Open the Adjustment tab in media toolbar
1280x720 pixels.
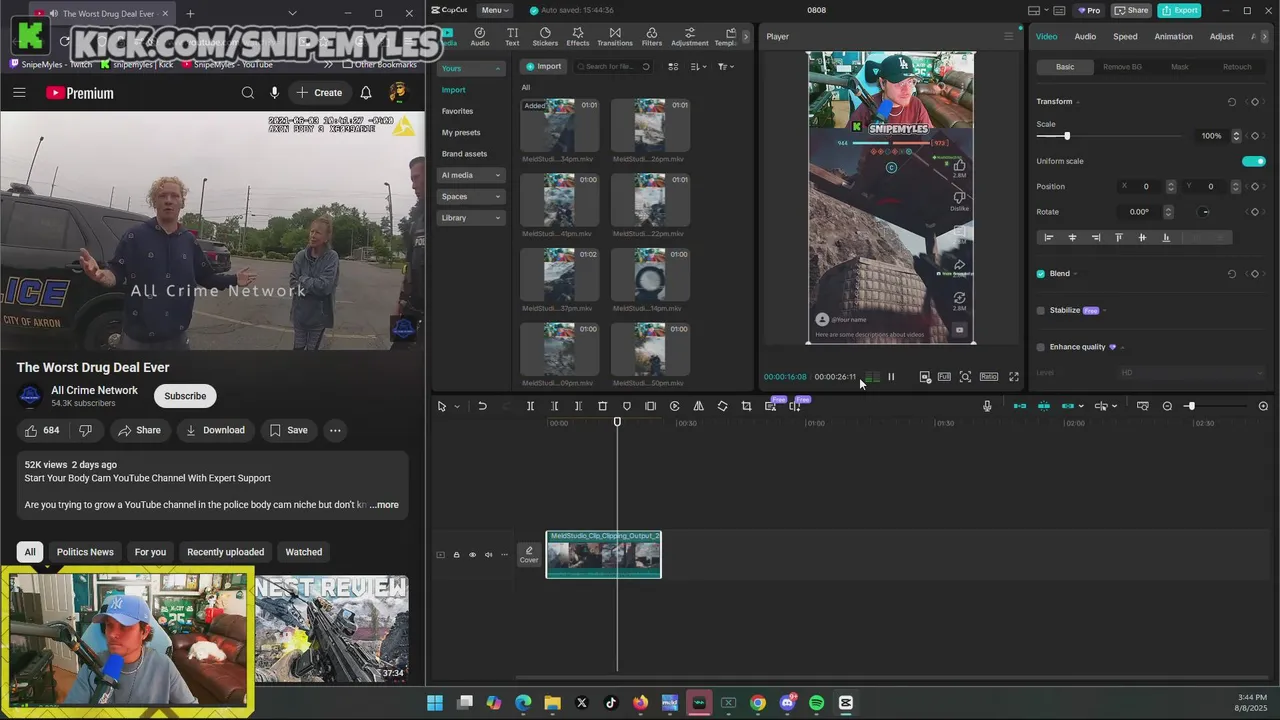tap(690, 37)
